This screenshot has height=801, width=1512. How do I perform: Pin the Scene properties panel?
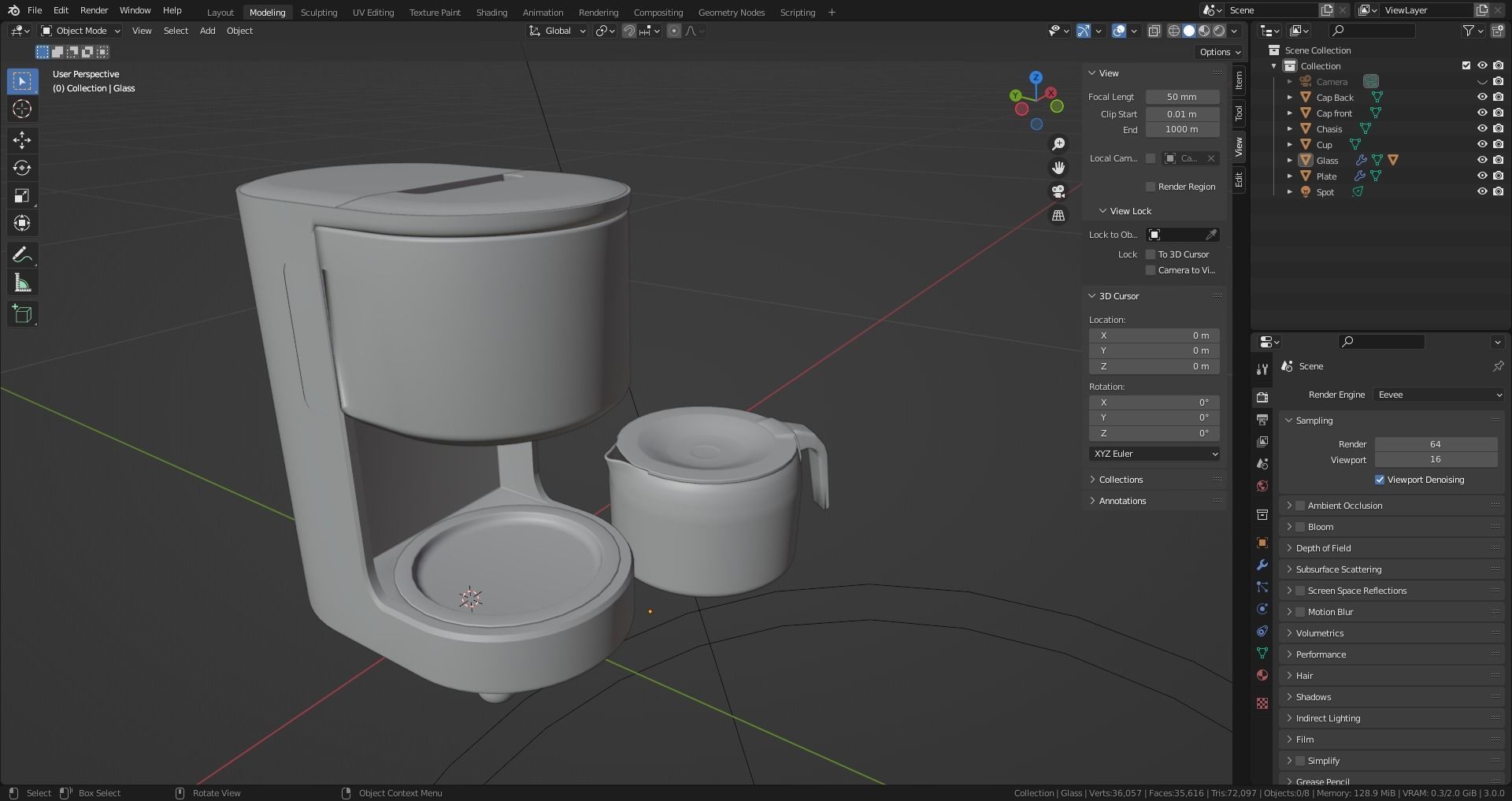(1498, 366)
